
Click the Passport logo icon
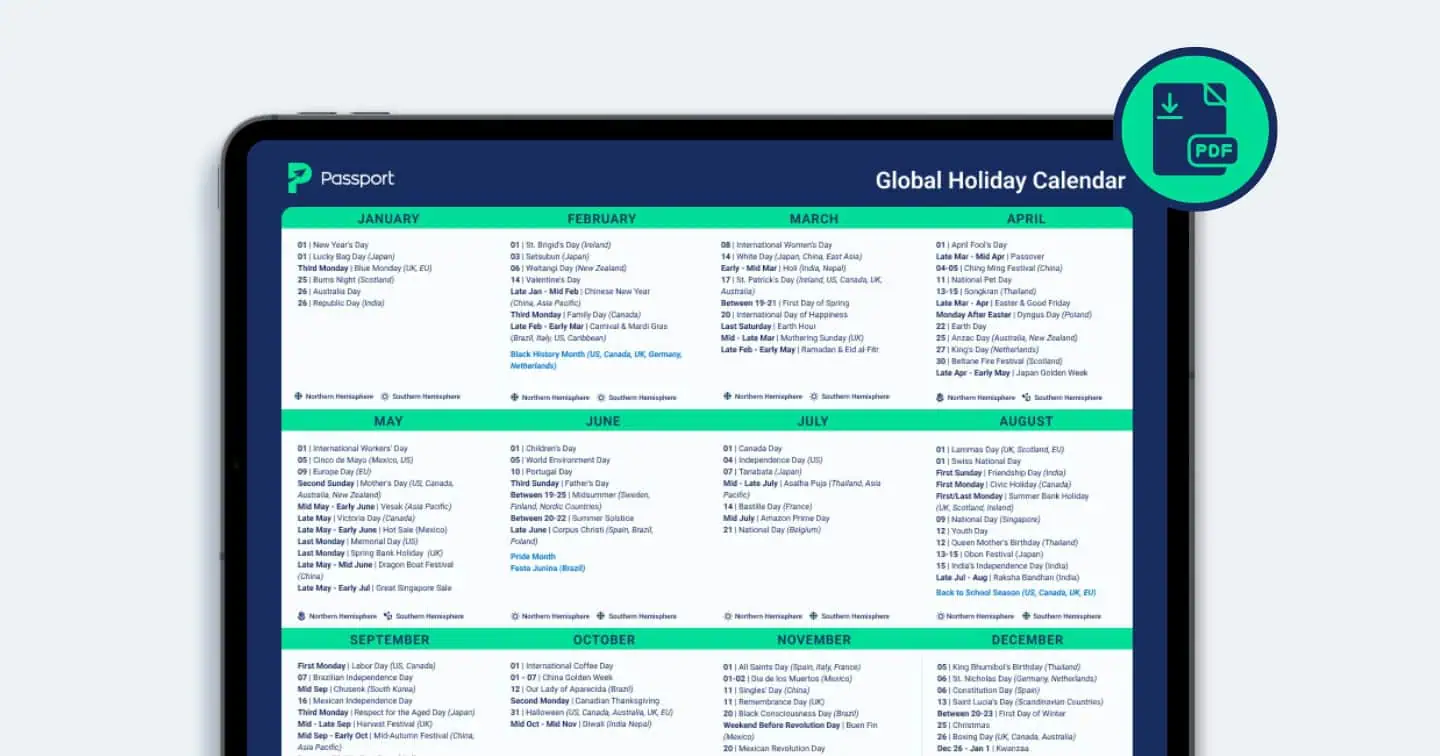pyautogui.click(x=299, y=178)
